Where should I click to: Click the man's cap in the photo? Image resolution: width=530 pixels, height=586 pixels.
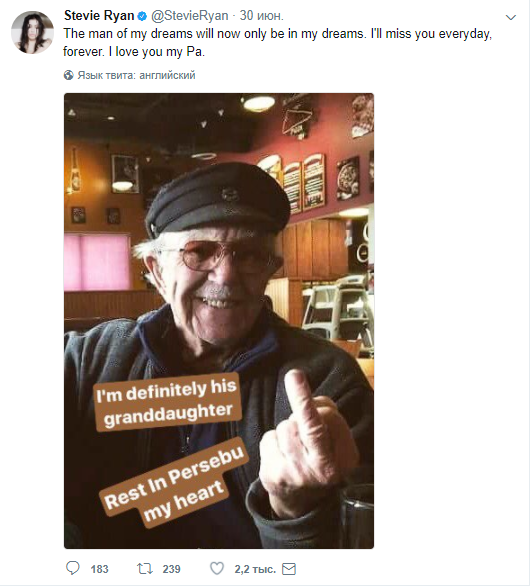coord(217,200)
